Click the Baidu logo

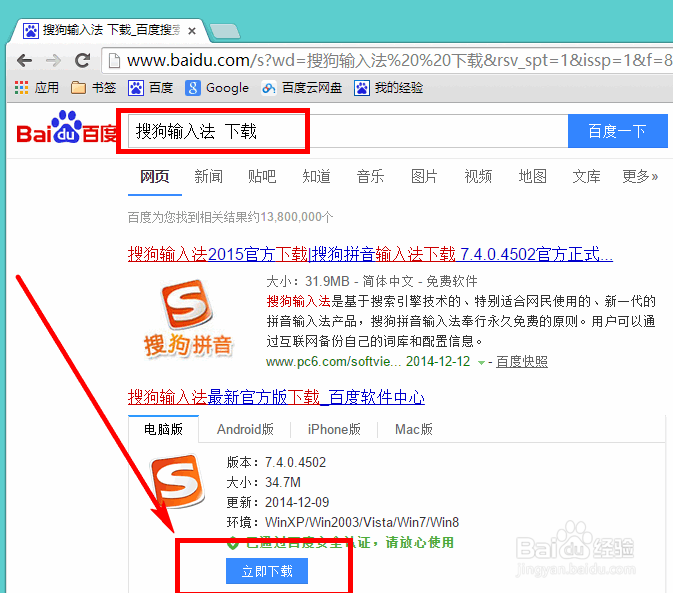point(66,127)
